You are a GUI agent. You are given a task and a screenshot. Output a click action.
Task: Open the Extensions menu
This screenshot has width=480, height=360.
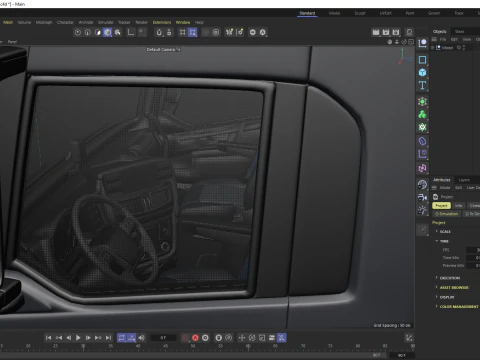pyautogui.click(x=162, y=22)
